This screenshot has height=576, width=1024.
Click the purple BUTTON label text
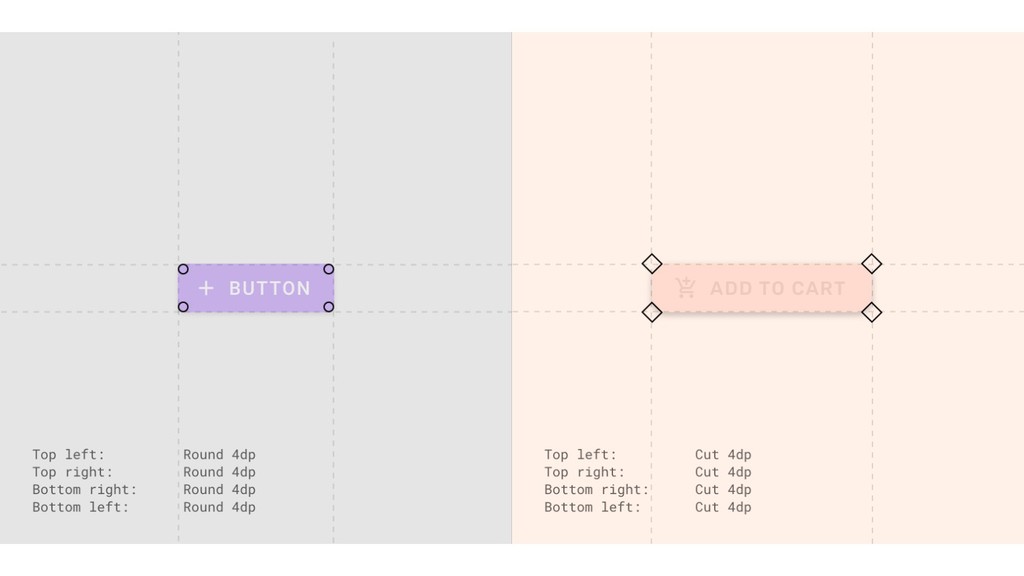[x=270, y=288]
